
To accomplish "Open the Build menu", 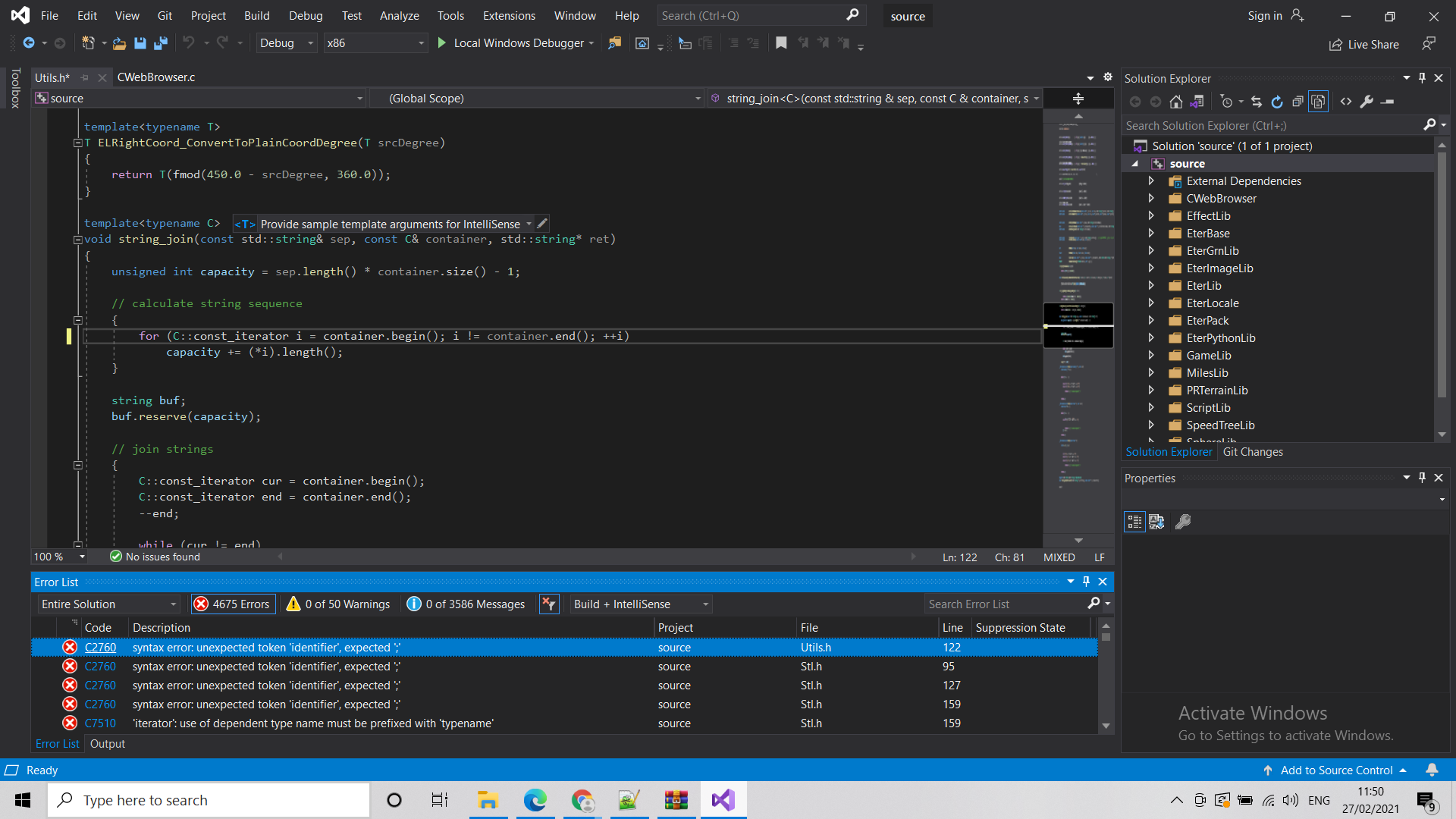I will point(256,16).
